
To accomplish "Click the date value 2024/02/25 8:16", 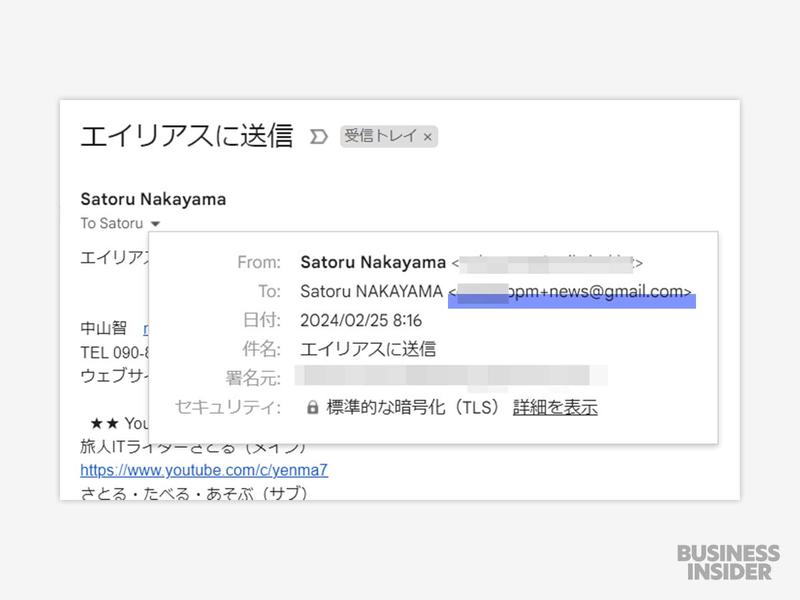I will [x=361, y=320].
